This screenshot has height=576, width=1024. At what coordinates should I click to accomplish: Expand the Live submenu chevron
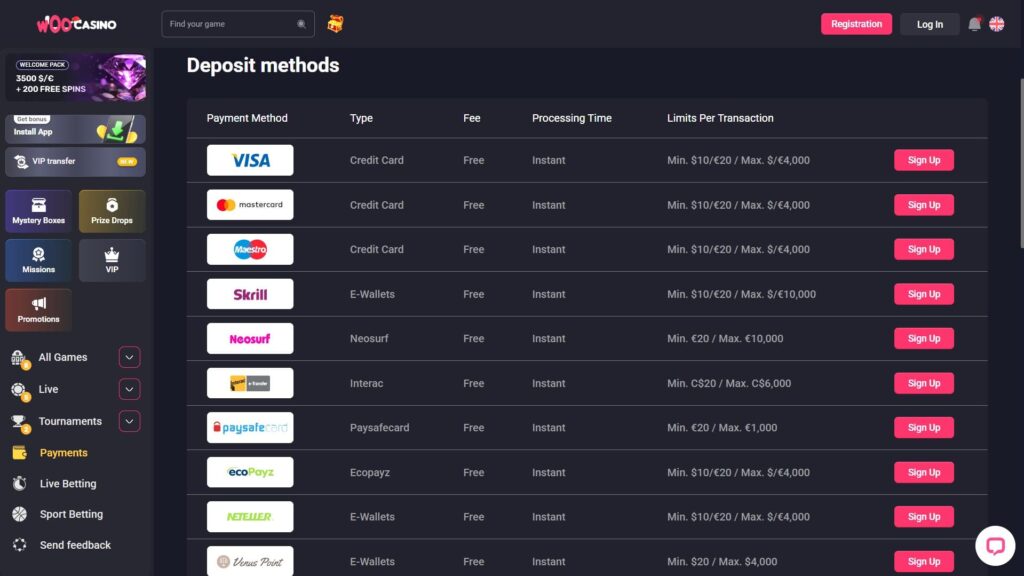pyautogui.click(x=129, y=389)
